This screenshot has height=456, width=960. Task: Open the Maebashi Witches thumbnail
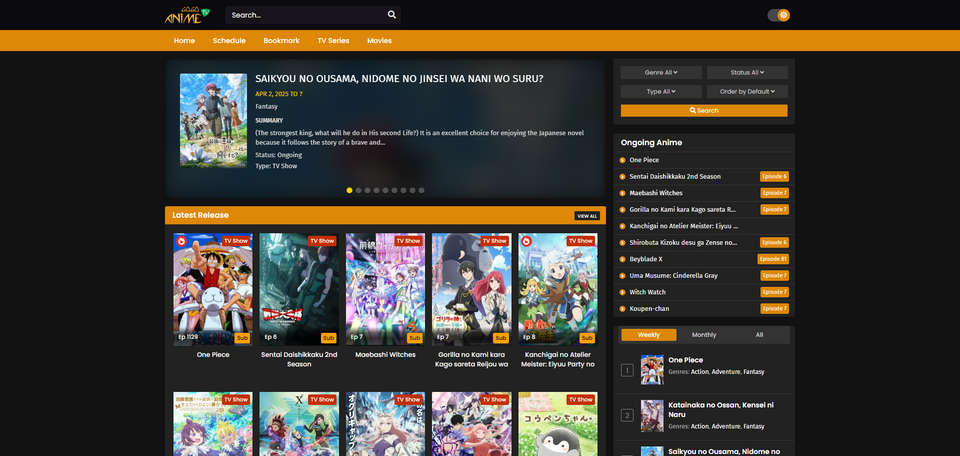tap(385, 290)
